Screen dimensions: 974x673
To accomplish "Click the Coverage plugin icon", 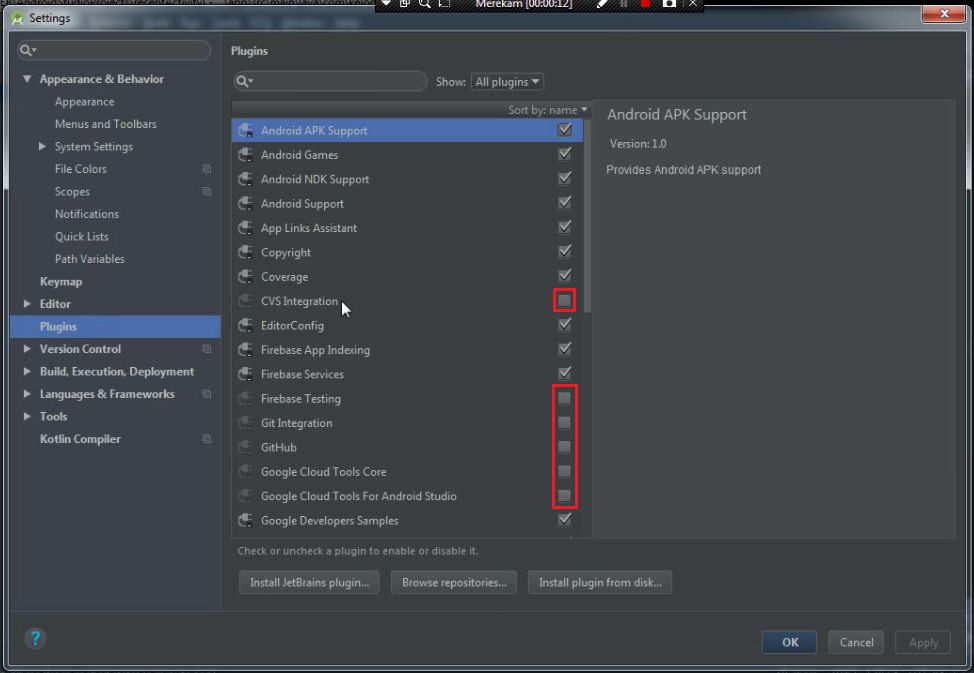I will point(245,277).
